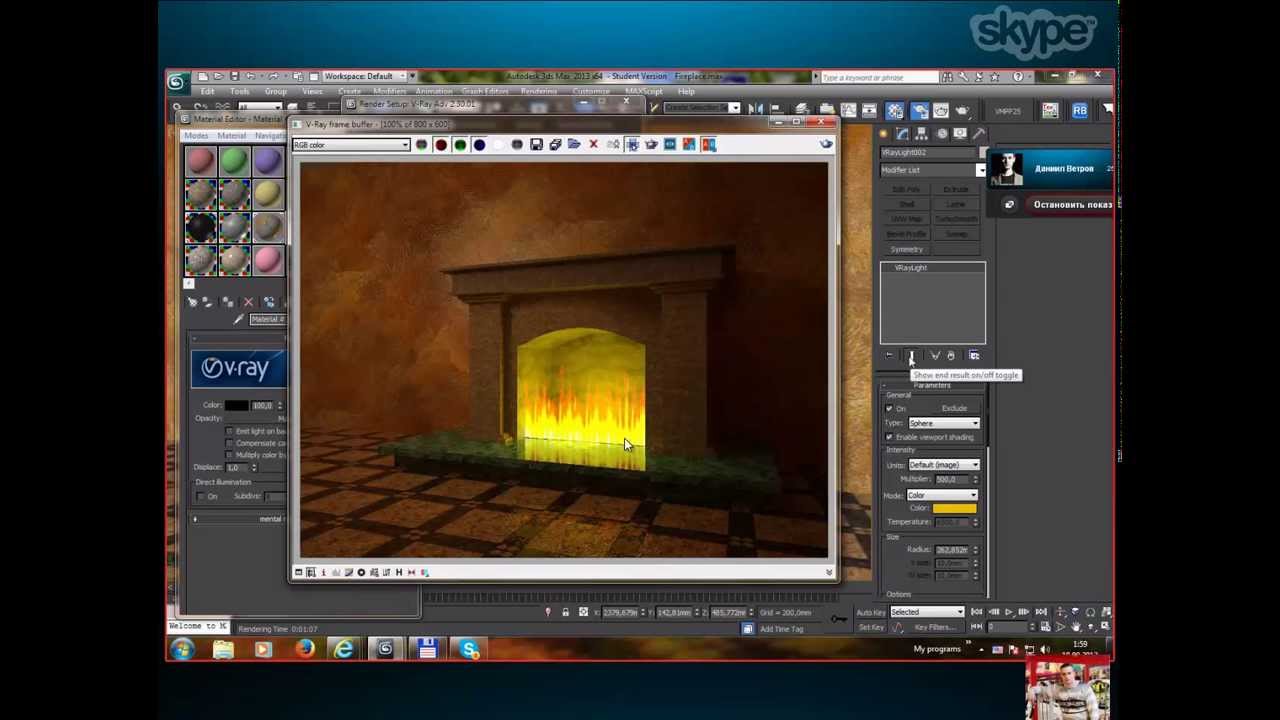
Task: Open the 3ds Max application menu logo
Action: (x=177, y=82)
